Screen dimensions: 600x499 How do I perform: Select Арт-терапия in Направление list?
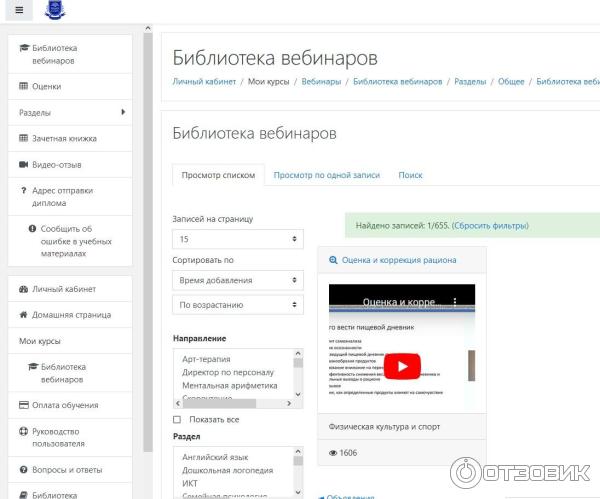(x=206, y=359)
